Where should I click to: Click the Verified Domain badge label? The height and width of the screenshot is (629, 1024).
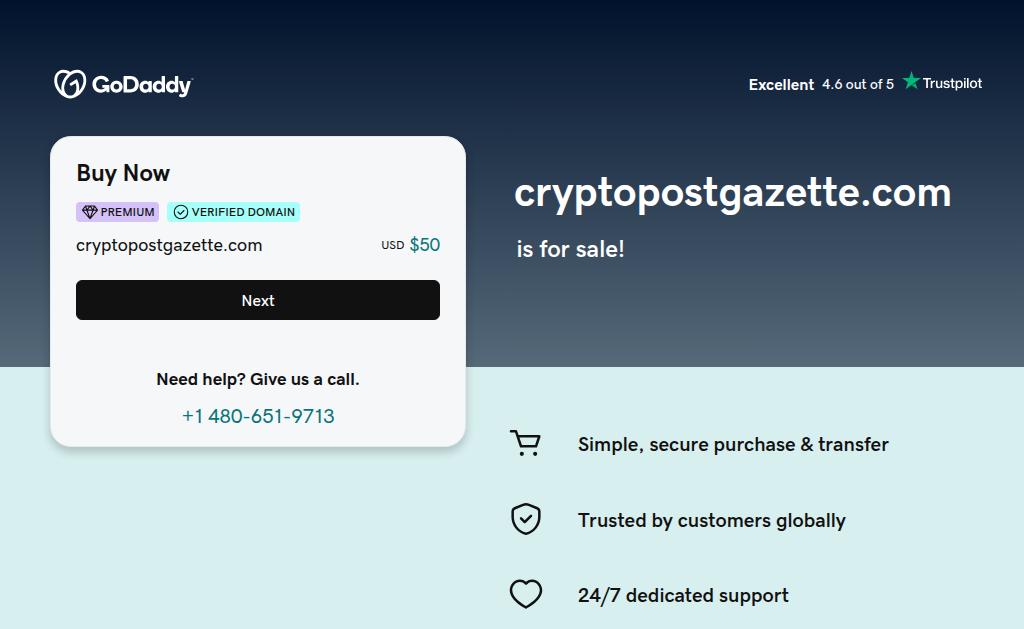[x=243, y=212]
